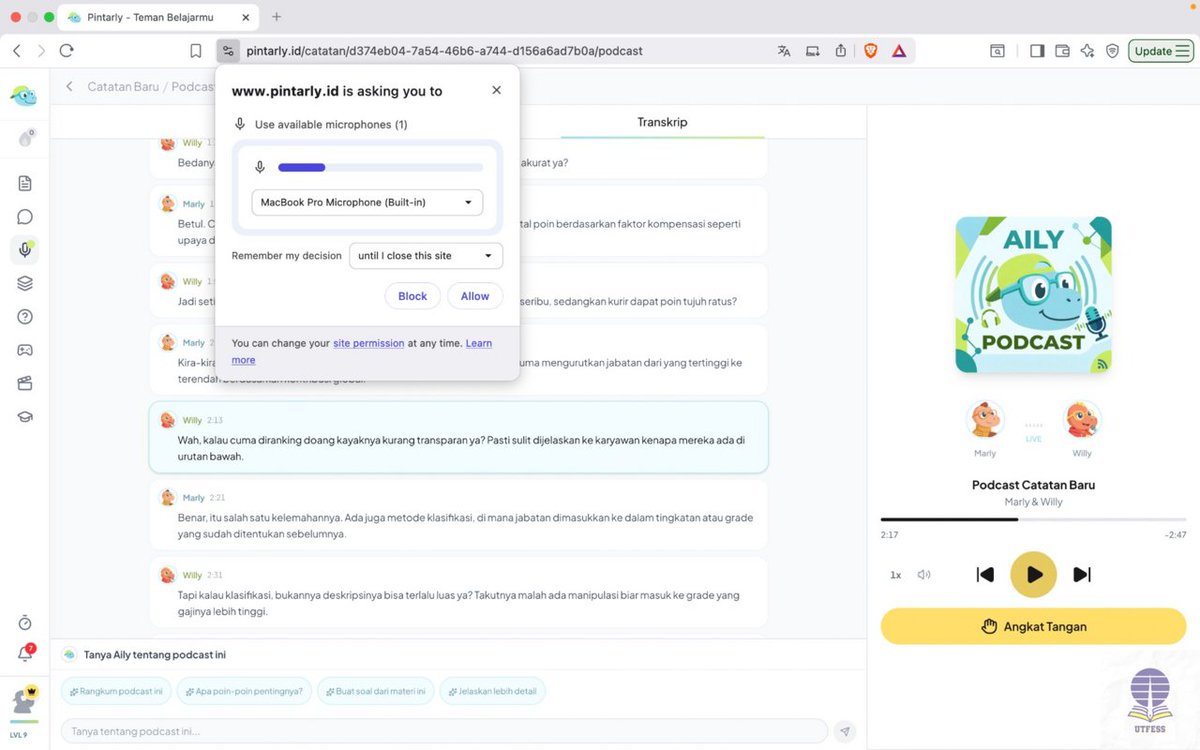
Task: Follow the Learn more link
Action: pos(479,343)
